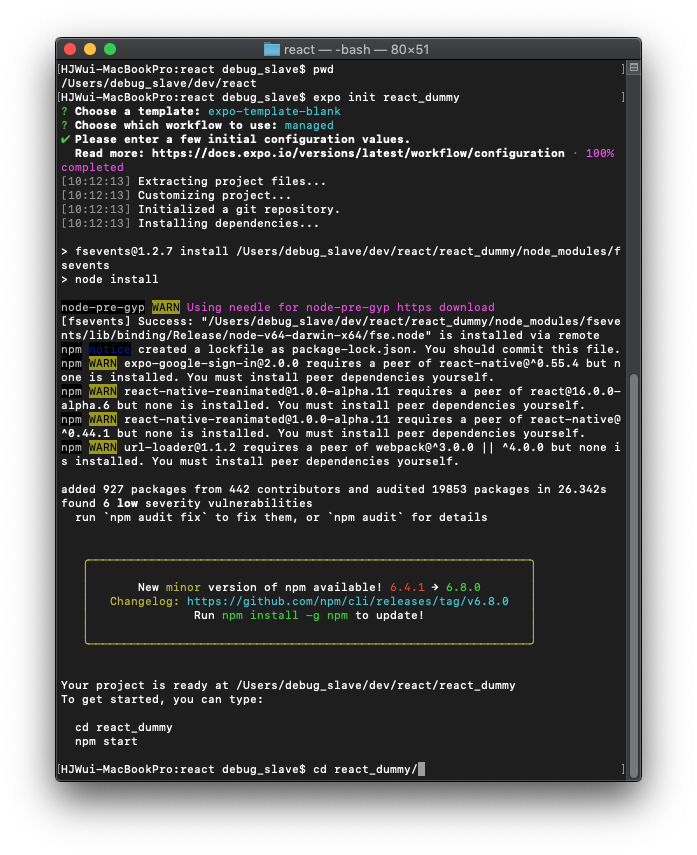Click the blue 'notice' label
697x855 pixels.
pyautogui.click(x=110, y=349)
